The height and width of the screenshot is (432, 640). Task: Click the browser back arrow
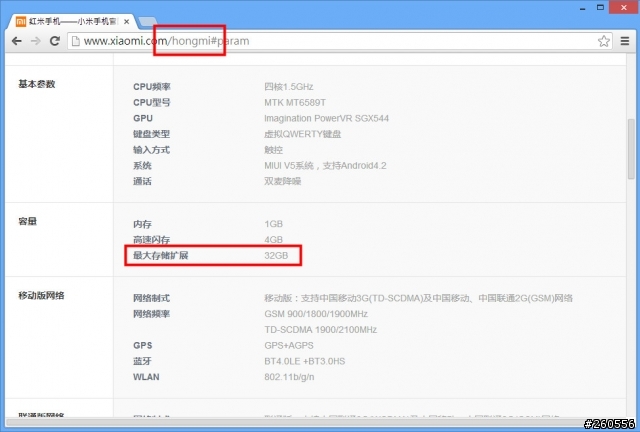pos(16,41)
